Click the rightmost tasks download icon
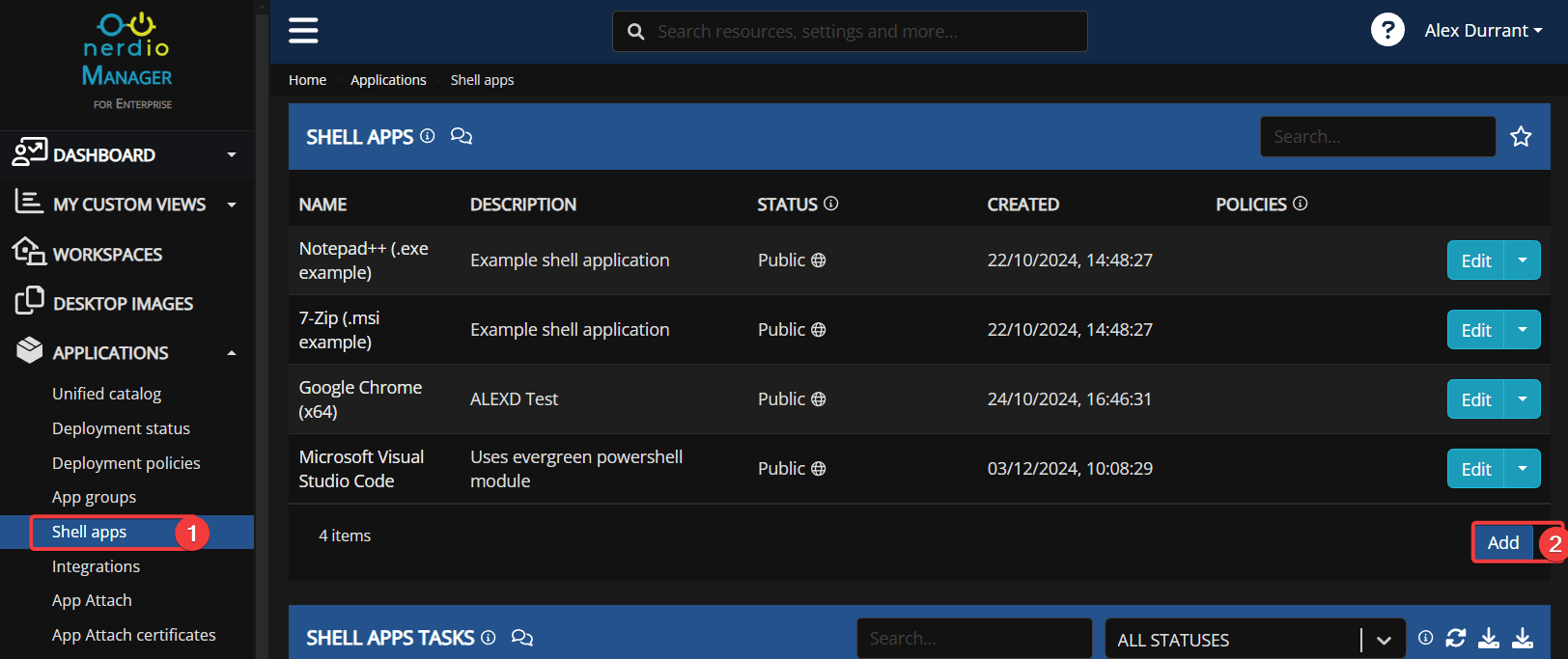The image size is (1568, 659). 1523,638
